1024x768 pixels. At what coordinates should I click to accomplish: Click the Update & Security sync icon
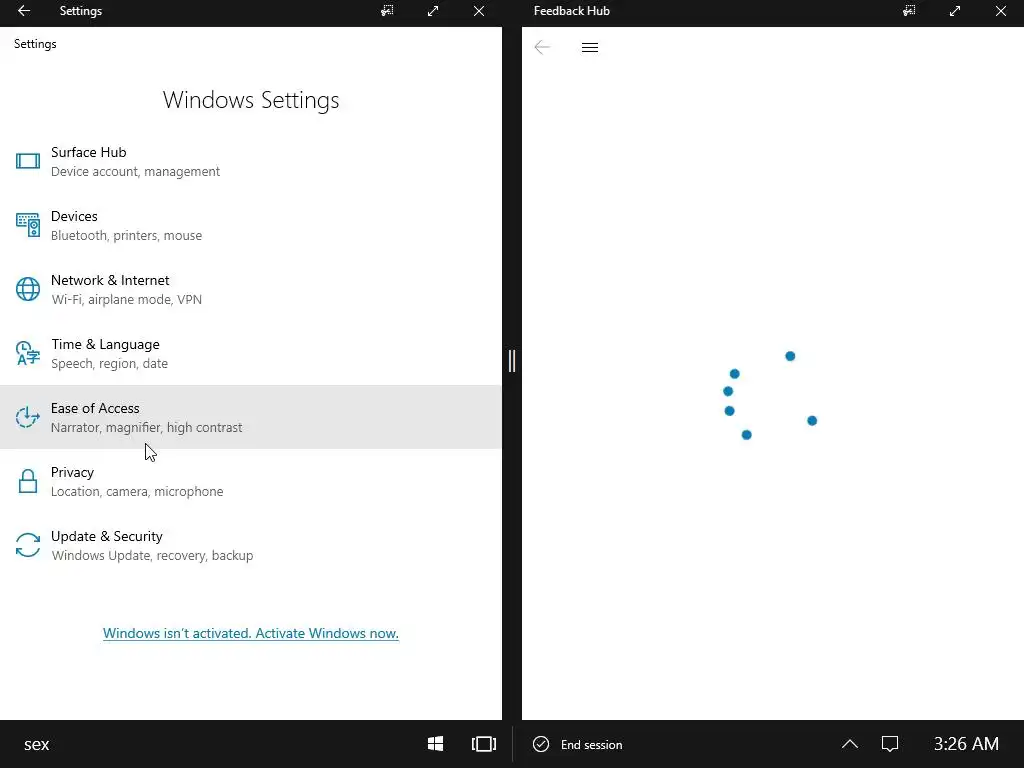click(x=28, y=545)
